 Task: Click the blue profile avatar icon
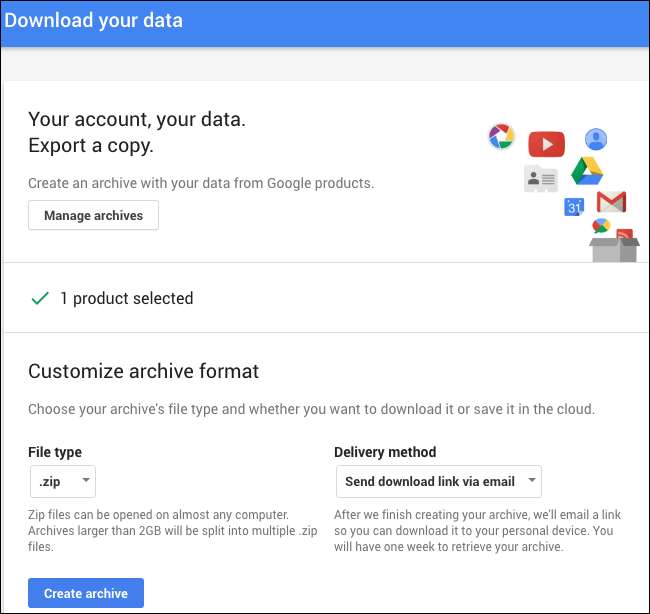596,139
